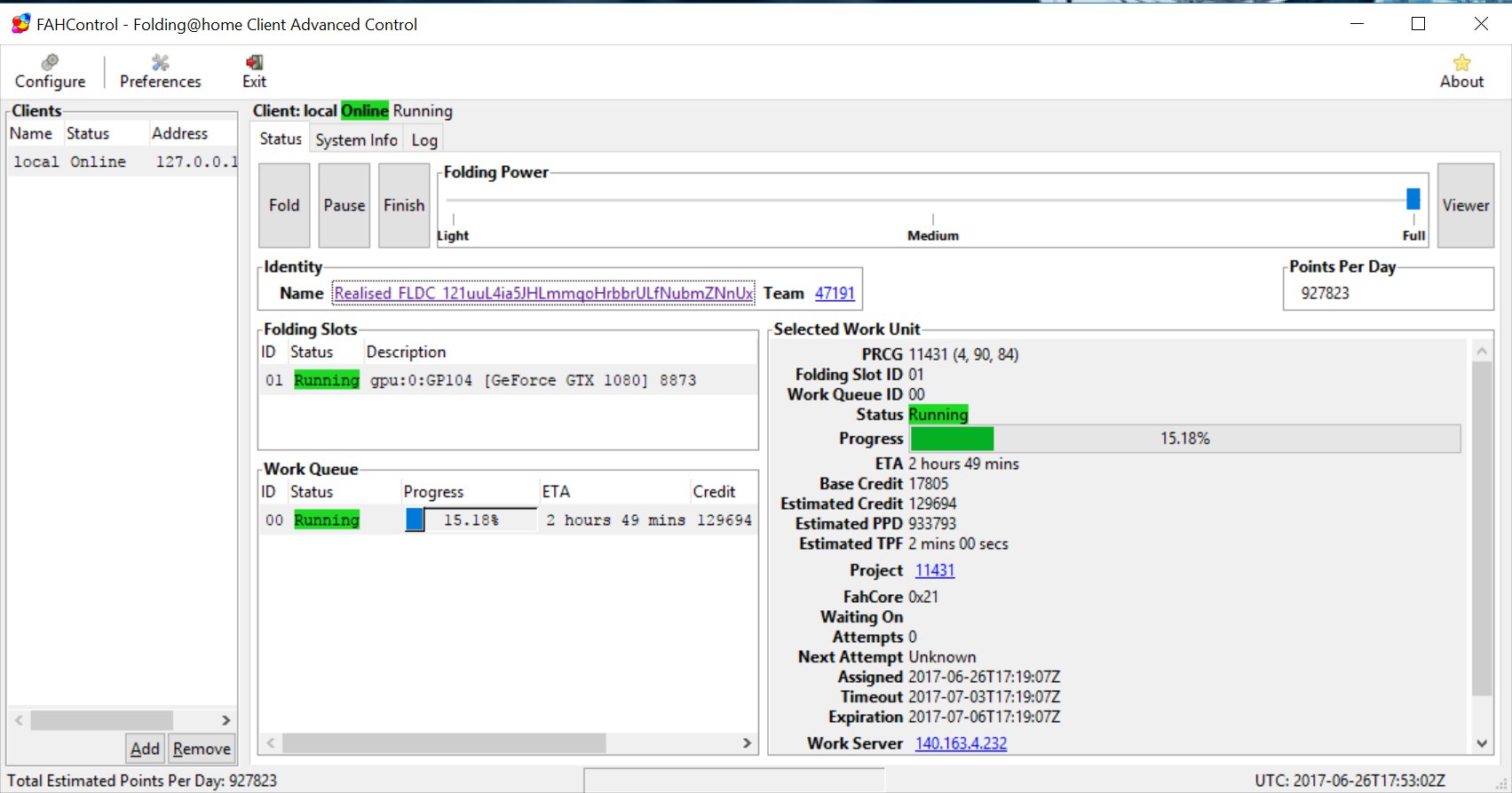
Task: Click the ETA value in Selected Work Unit
Action: 963,464
